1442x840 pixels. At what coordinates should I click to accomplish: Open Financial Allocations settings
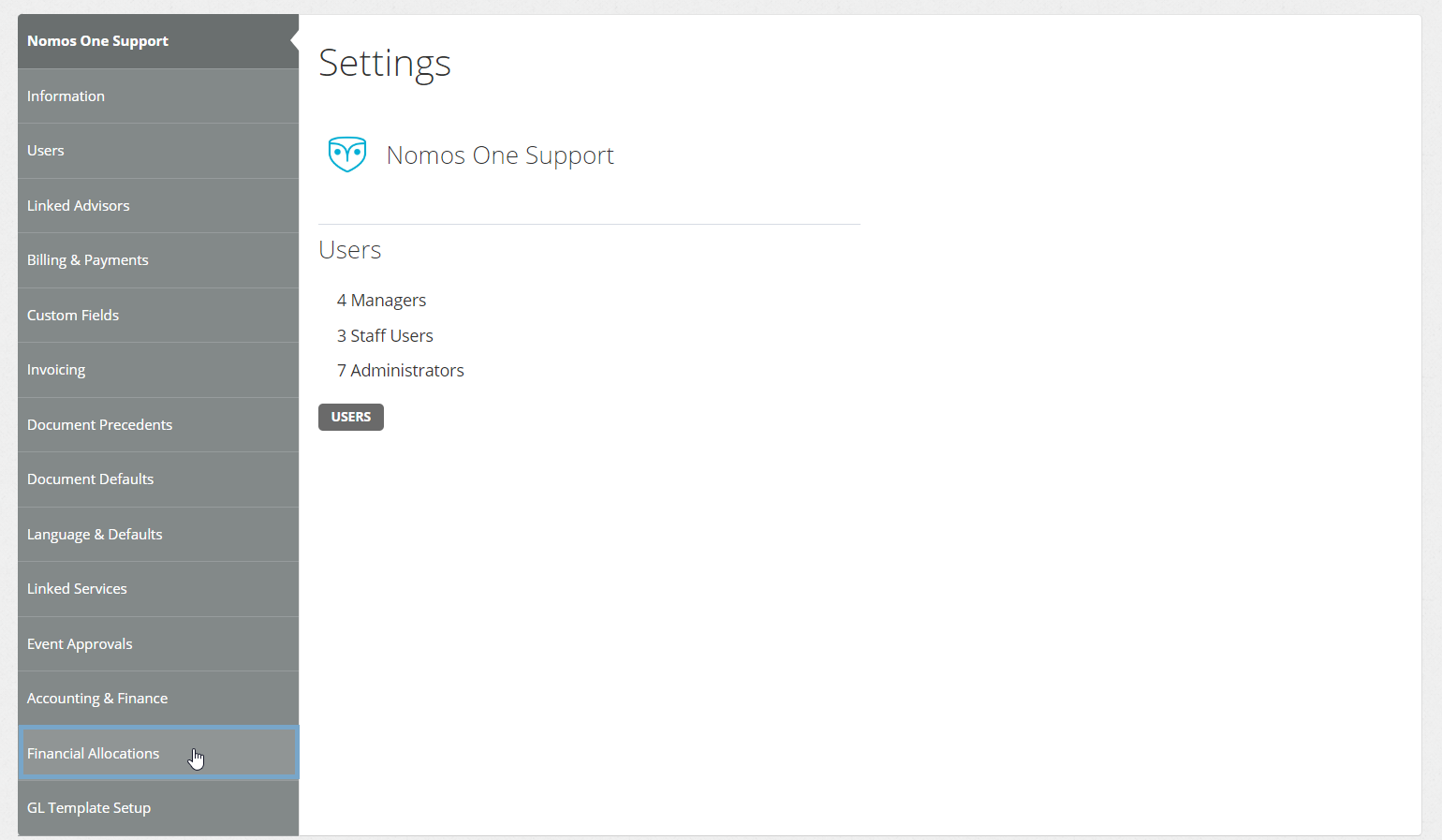pyautogui.click(x=158, y=753)
